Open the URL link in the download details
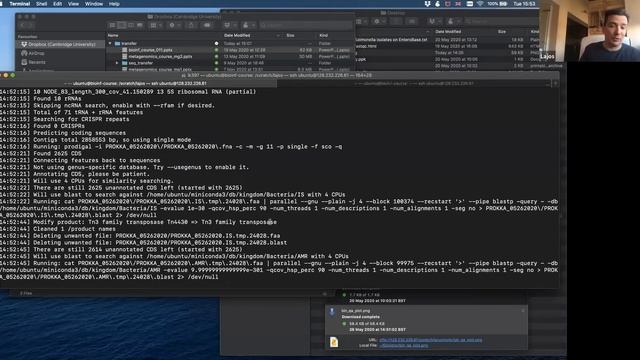Screen dimensions: 640x360 pos(431,340)
